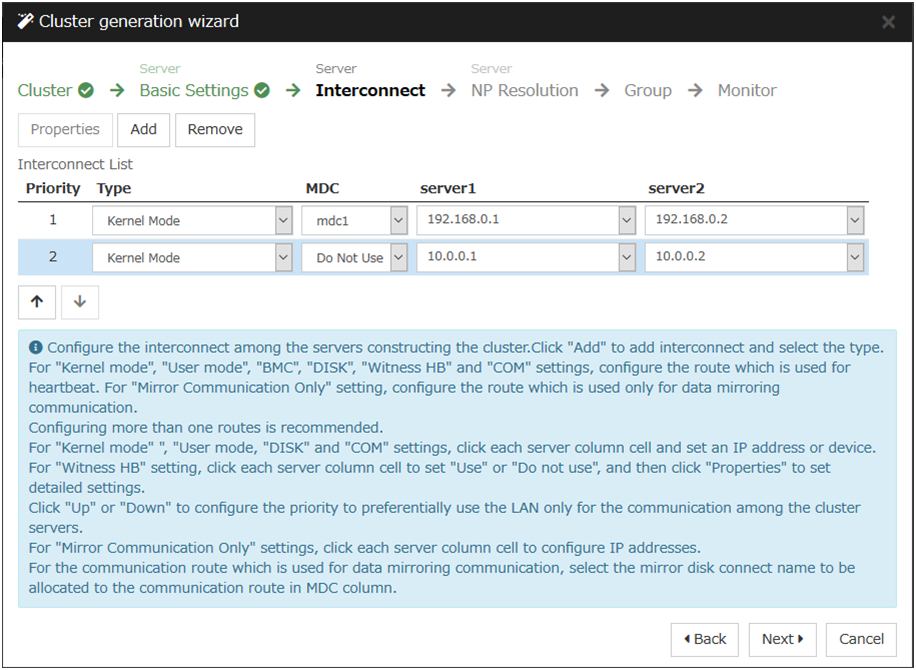Click Next to proceed

783,639
